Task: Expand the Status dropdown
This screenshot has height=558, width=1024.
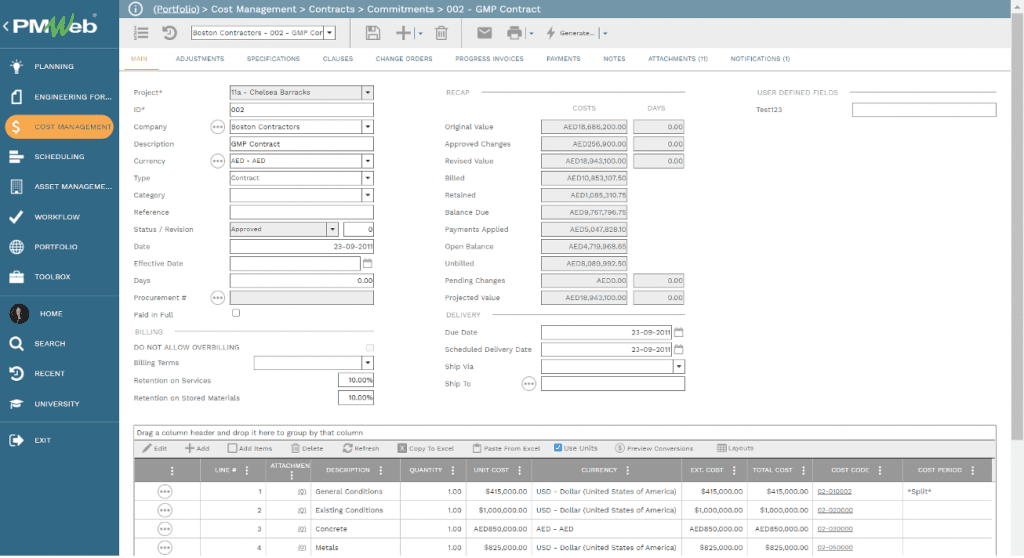Action: 332,229
